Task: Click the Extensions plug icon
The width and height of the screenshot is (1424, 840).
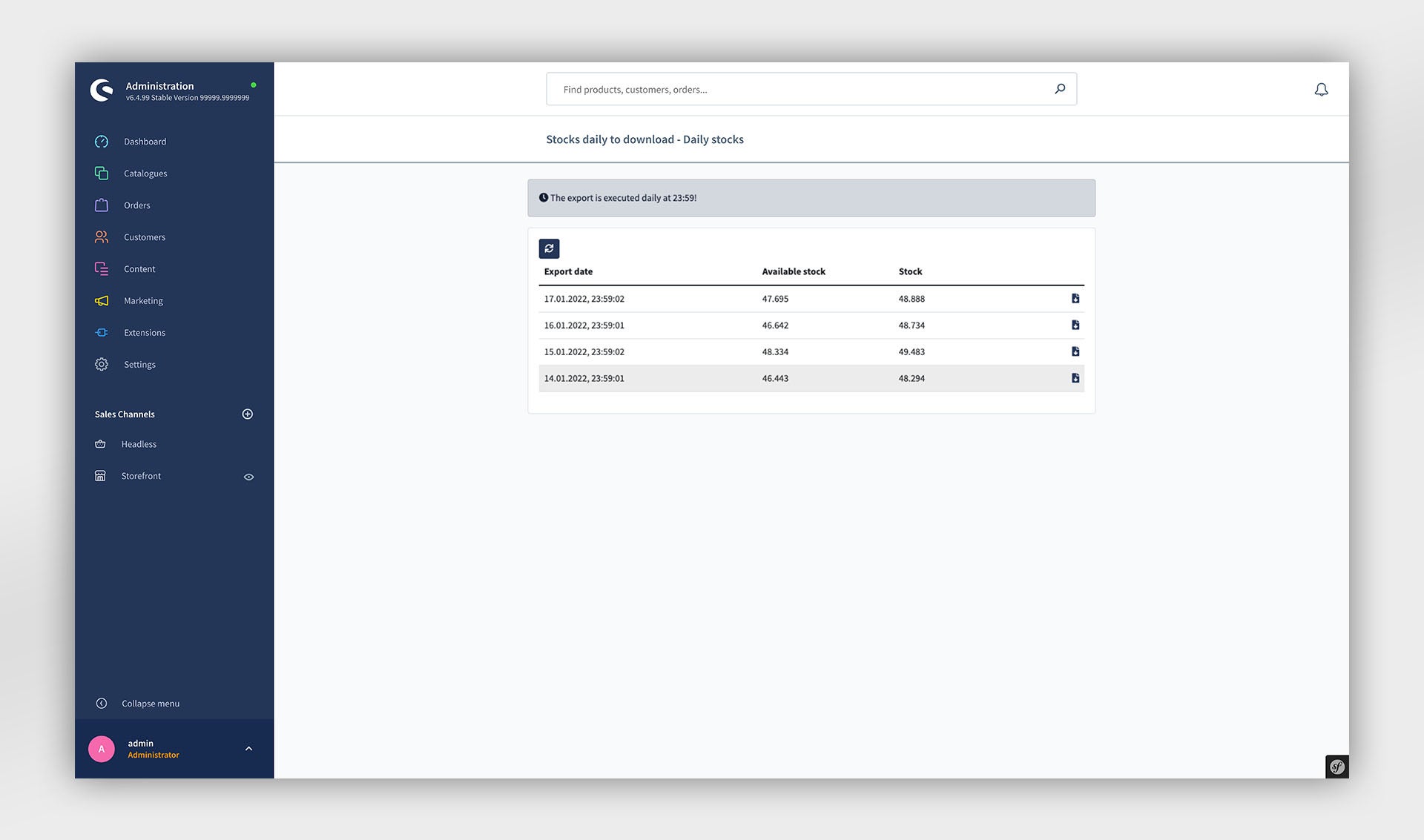Action: click(102, 333)
